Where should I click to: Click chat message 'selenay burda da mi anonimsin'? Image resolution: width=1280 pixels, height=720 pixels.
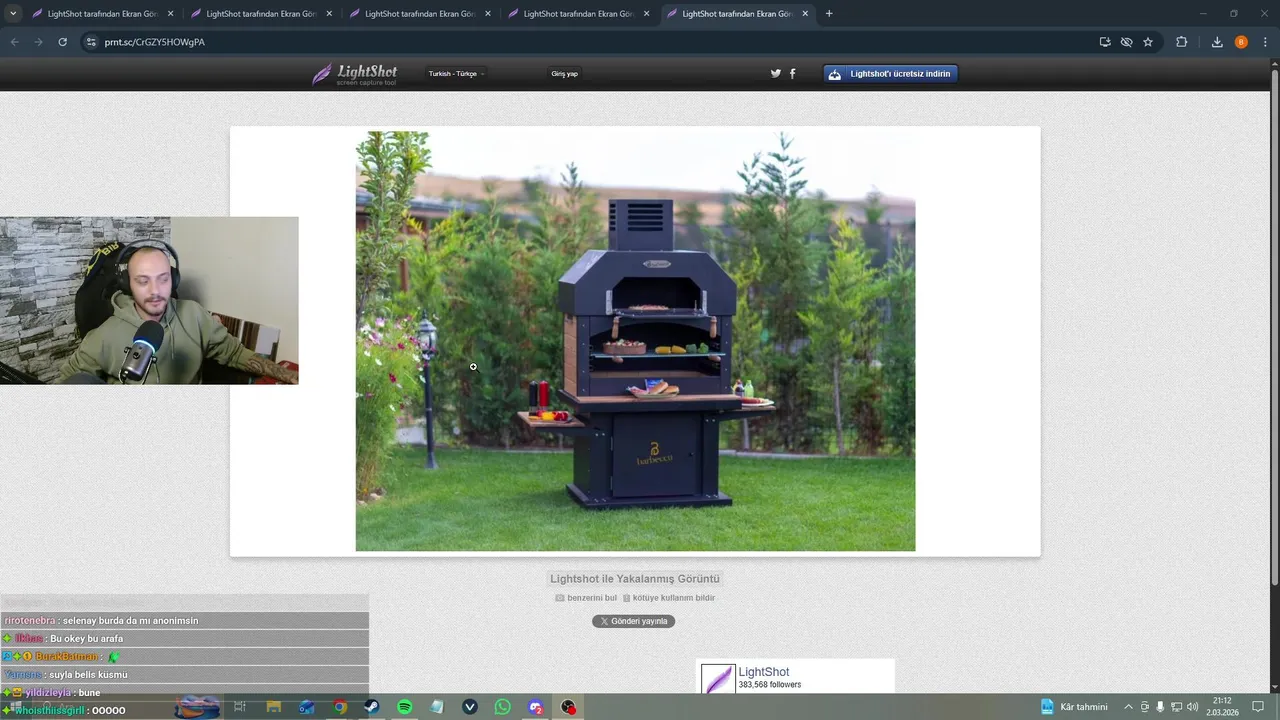coord(131,621)
